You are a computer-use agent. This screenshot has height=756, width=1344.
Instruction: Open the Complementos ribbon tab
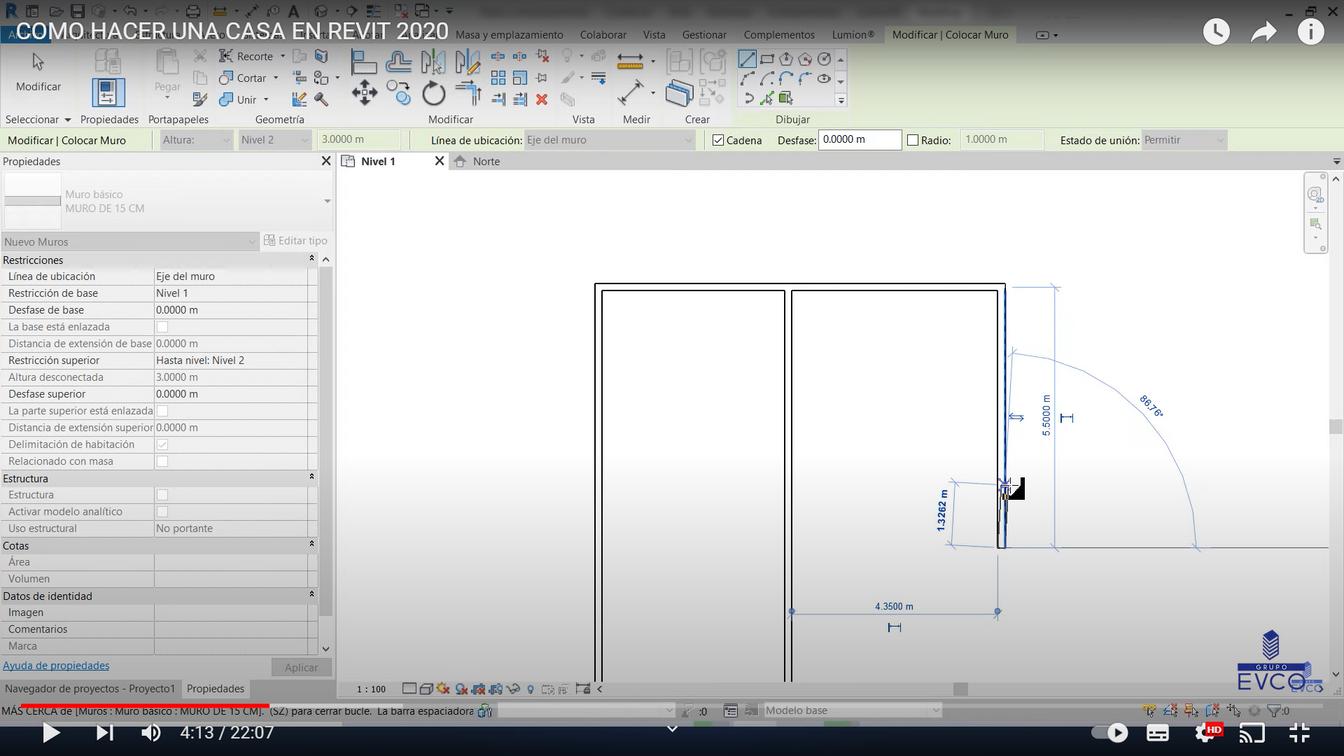coord(779,34)
